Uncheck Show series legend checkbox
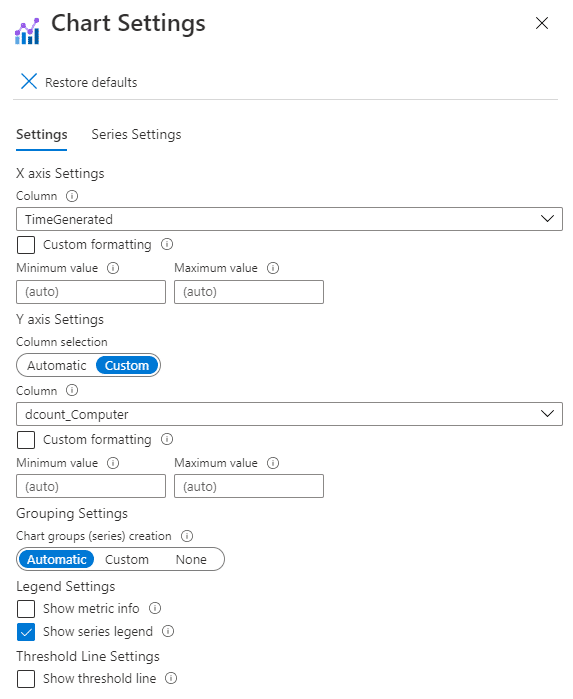The width and height of the screenshot is (573, 699). click(26, 632)
